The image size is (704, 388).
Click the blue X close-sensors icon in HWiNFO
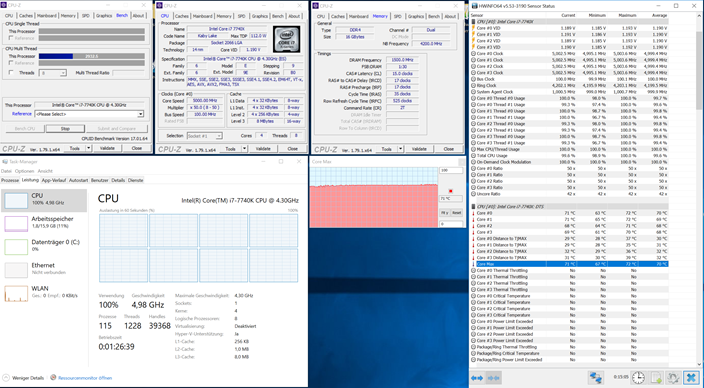pos(691,378)
